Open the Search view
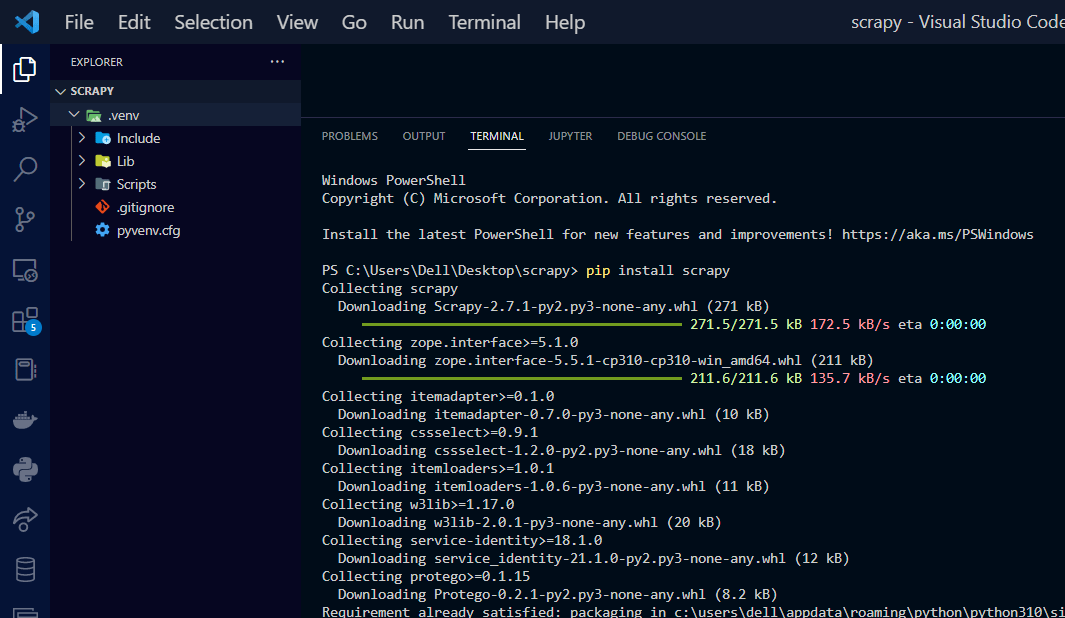 pos(25,169)
